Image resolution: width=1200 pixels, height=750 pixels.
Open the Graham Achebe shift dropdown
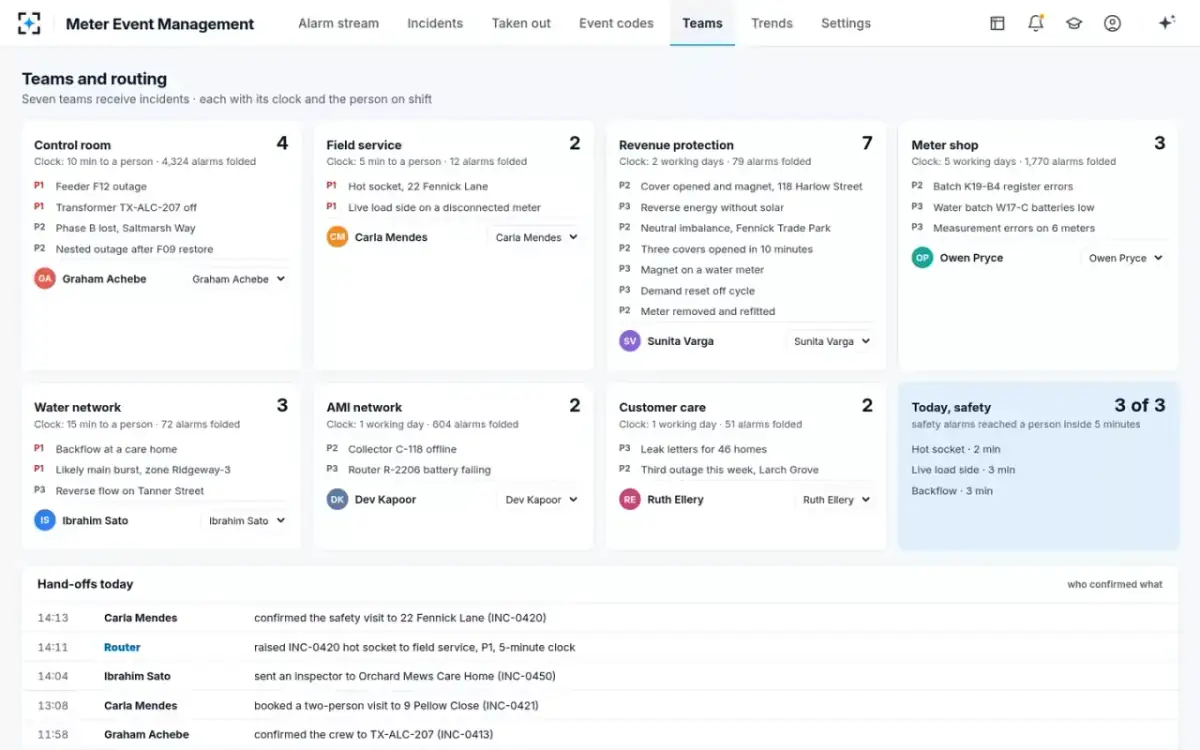tap(238, 279)
